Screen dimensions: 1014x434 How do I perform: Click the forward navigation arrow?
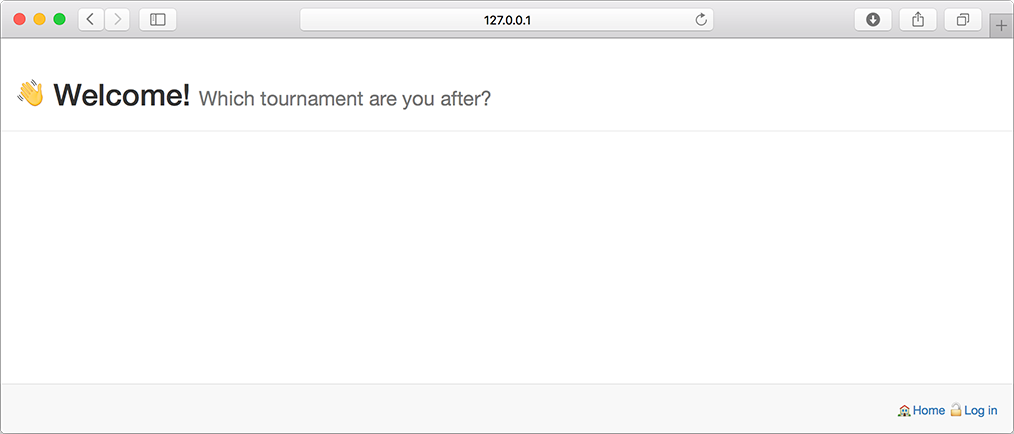[x=117, y=20]
